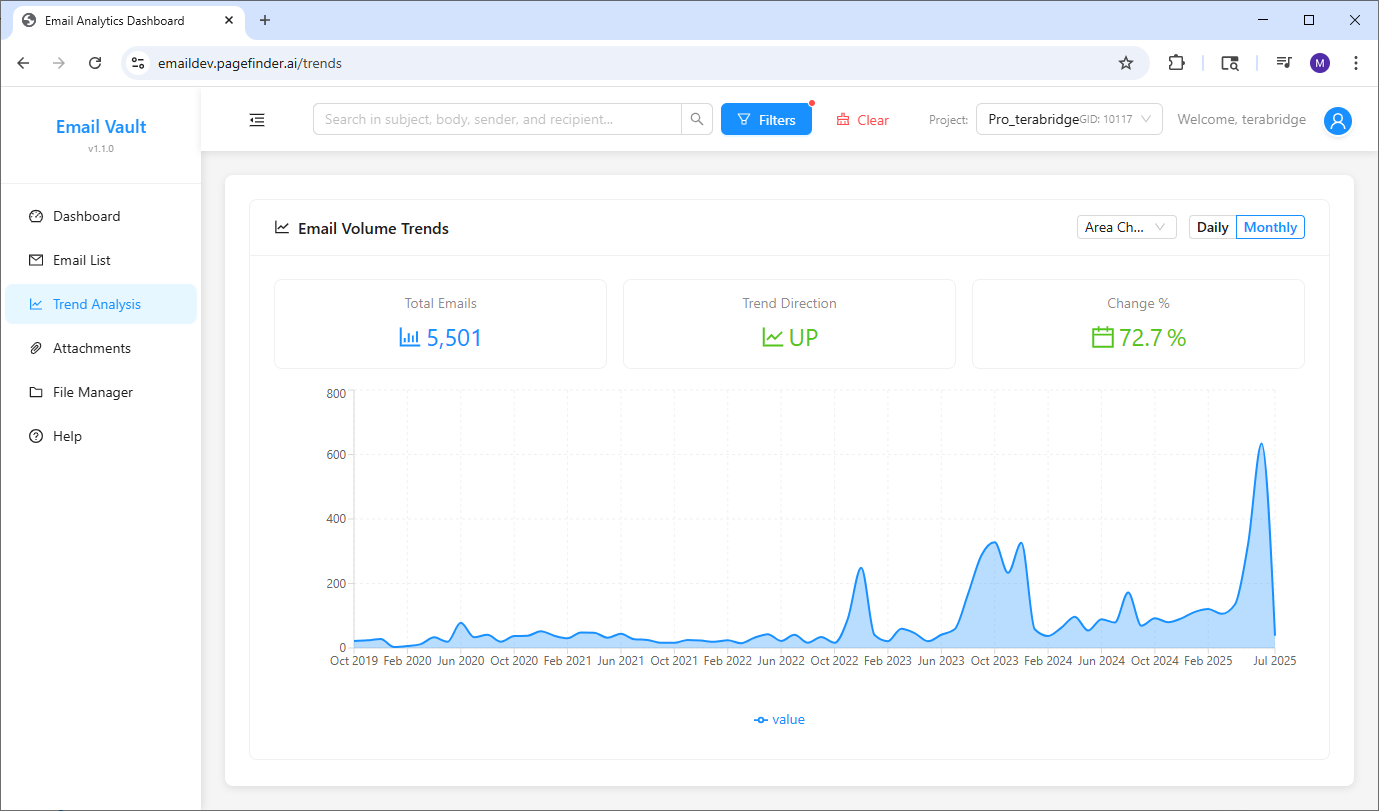Collapse the sidebar with the menu-fold icon

pos(257,120)
